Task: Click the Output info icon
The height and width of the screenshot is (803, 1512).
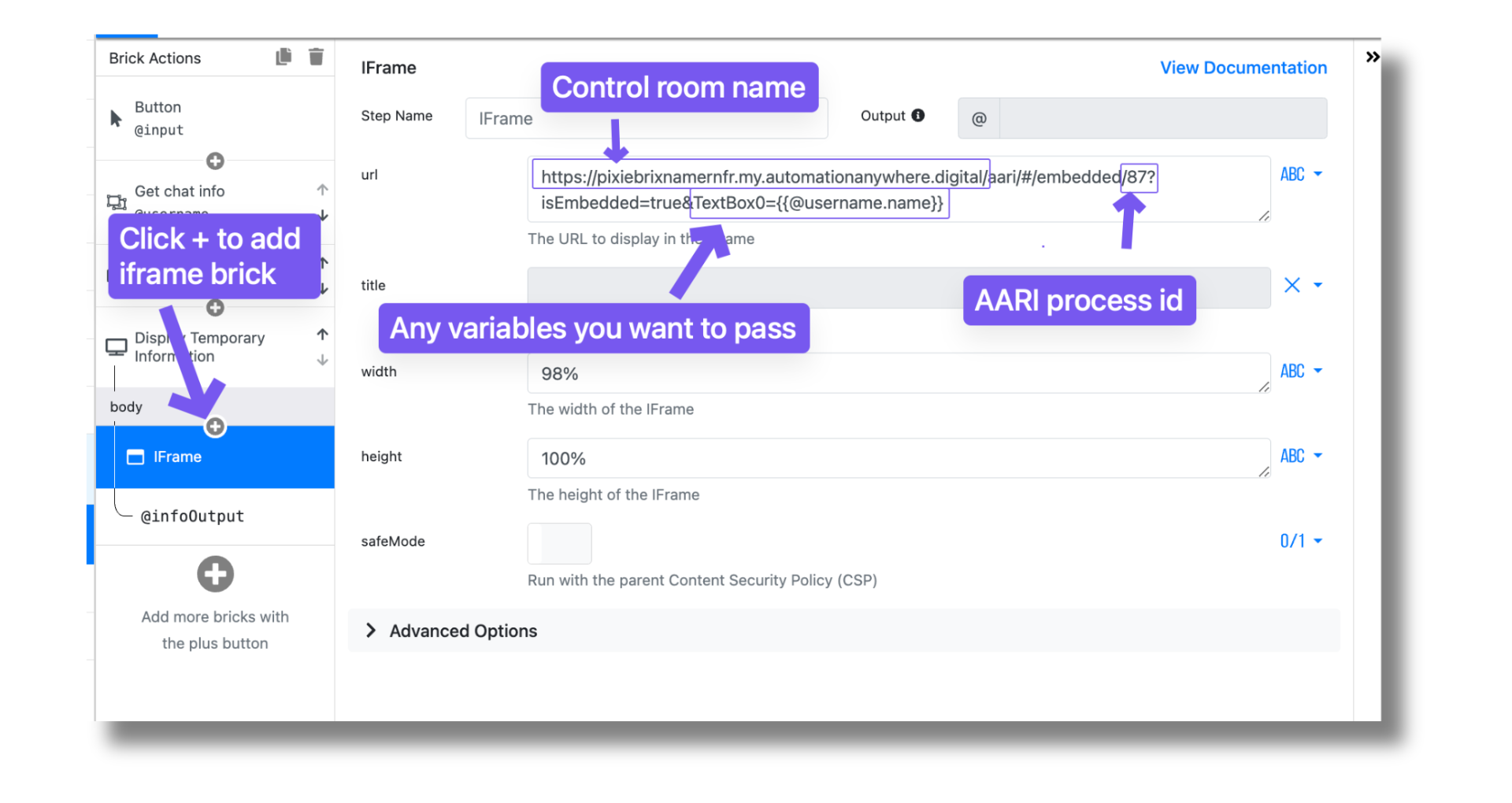Action: click(920, 115)
